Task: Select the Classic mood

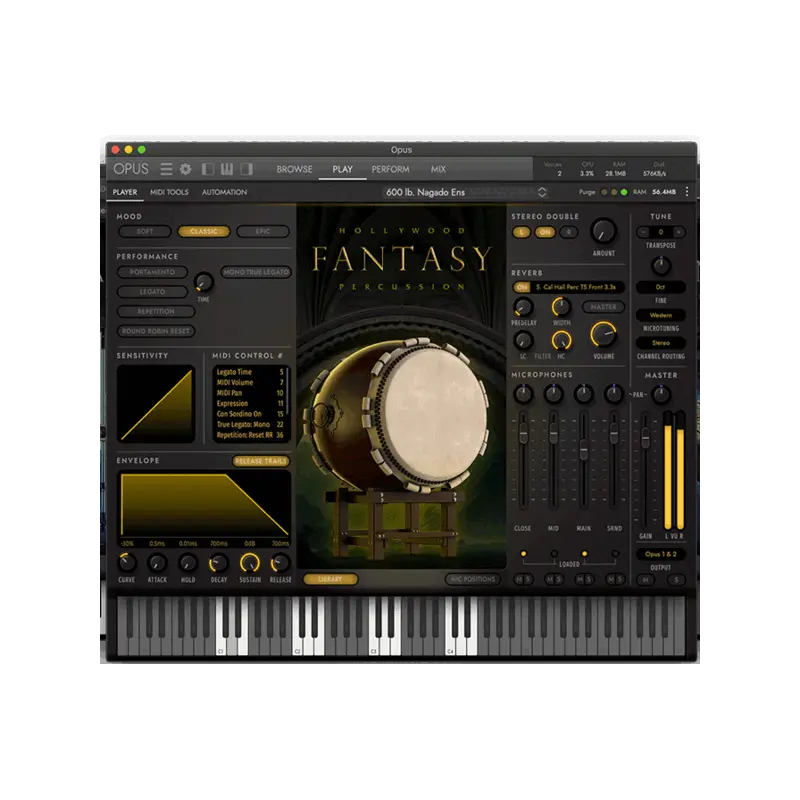Action: pyautogui.click(x=204, y=232)
